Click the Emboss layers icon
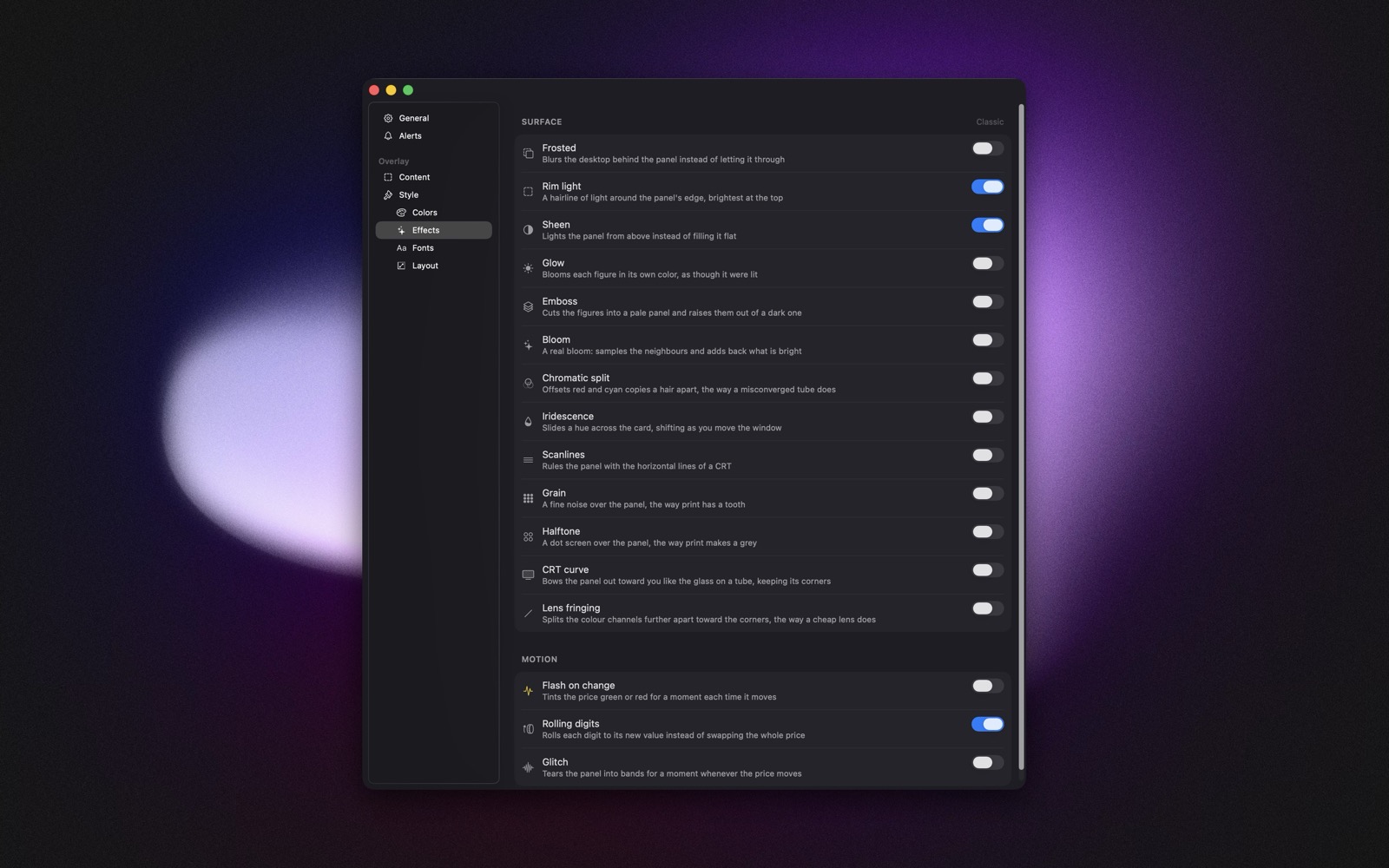Screen dimensions: 1389x868 click(x=528, y=306)
